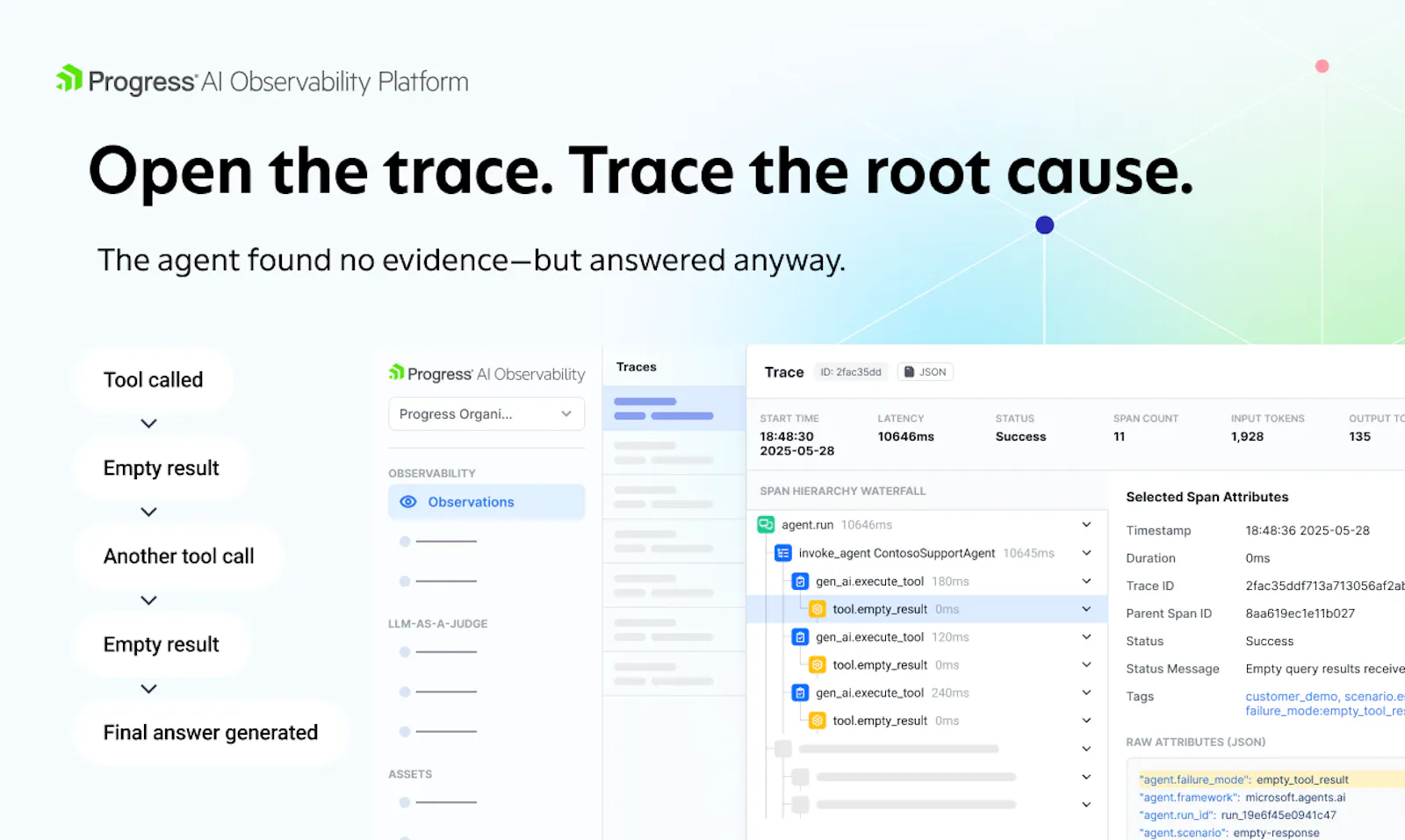Click the input tokens value 1,928

1248,436
